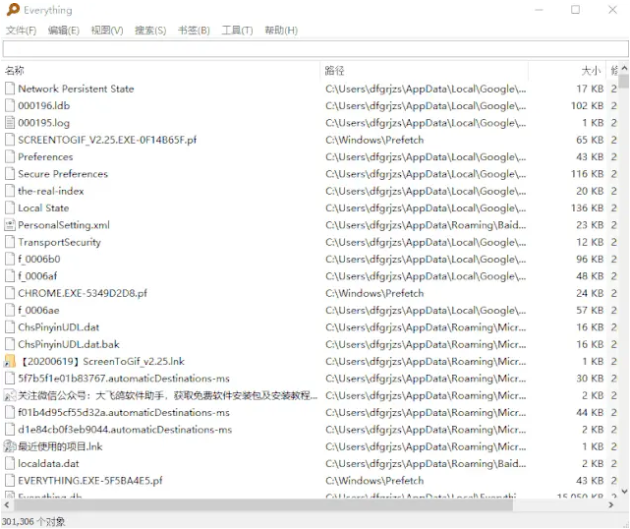The height and width of the screenshot is (529, 630).
Task: Open the 编辑(E) menu
Action: (x=63, y=31)
